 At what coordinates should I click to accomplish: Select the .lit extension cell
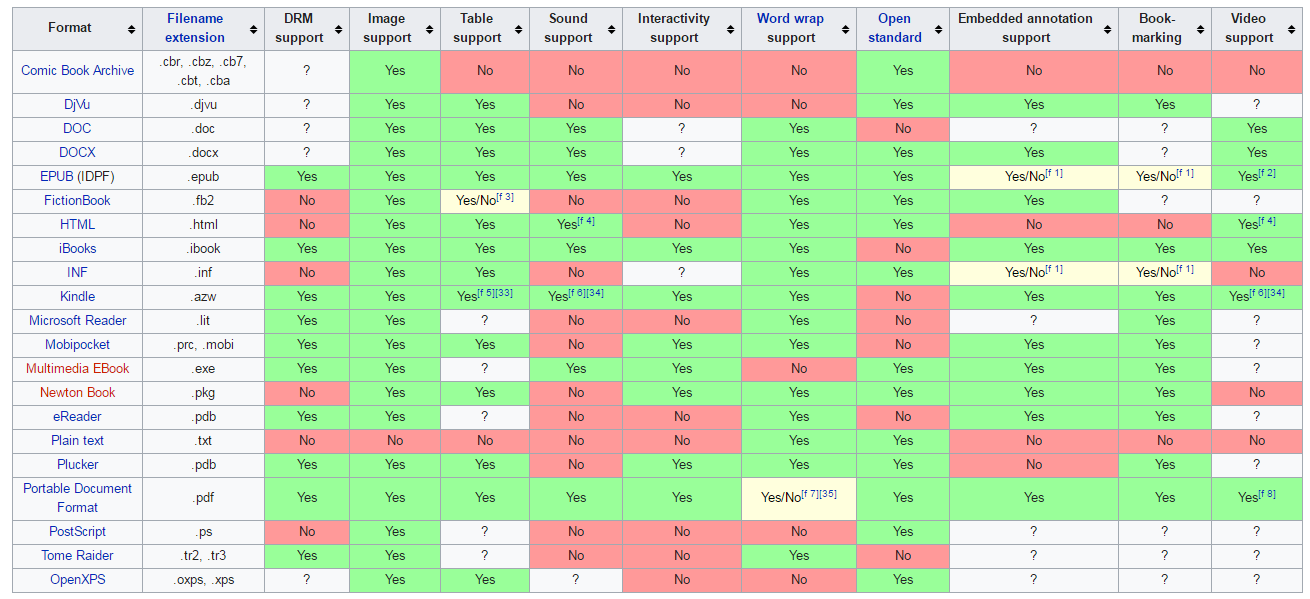[204, 321]
